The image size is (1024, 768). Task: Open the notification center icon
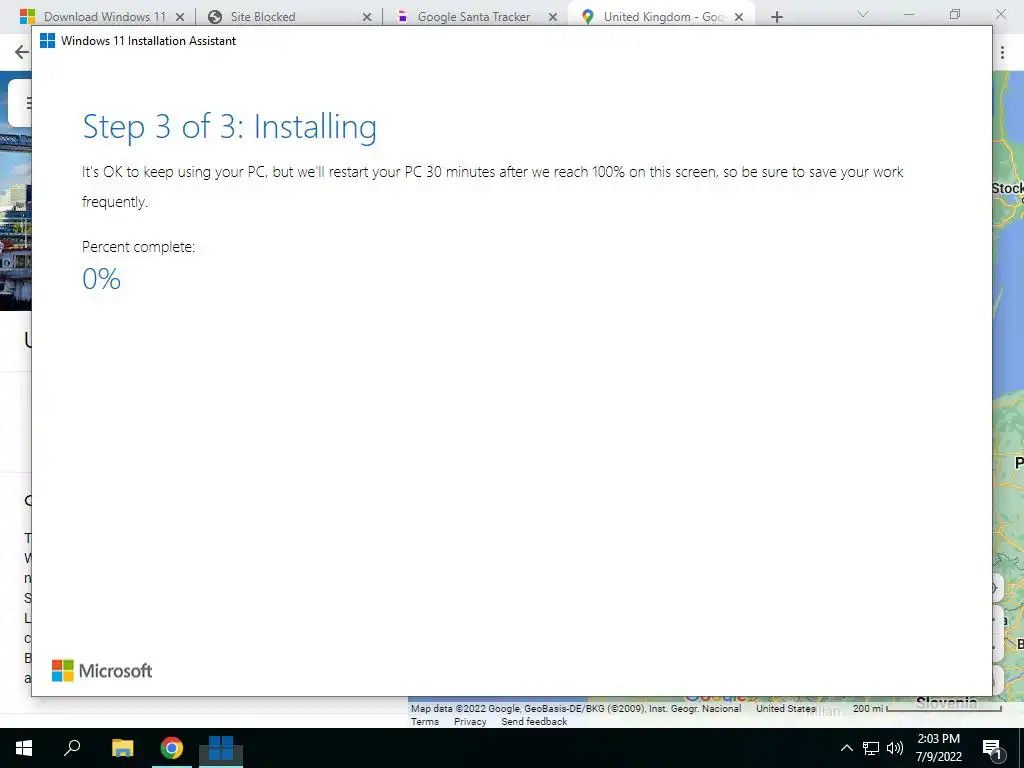click(x=993, y=749)
